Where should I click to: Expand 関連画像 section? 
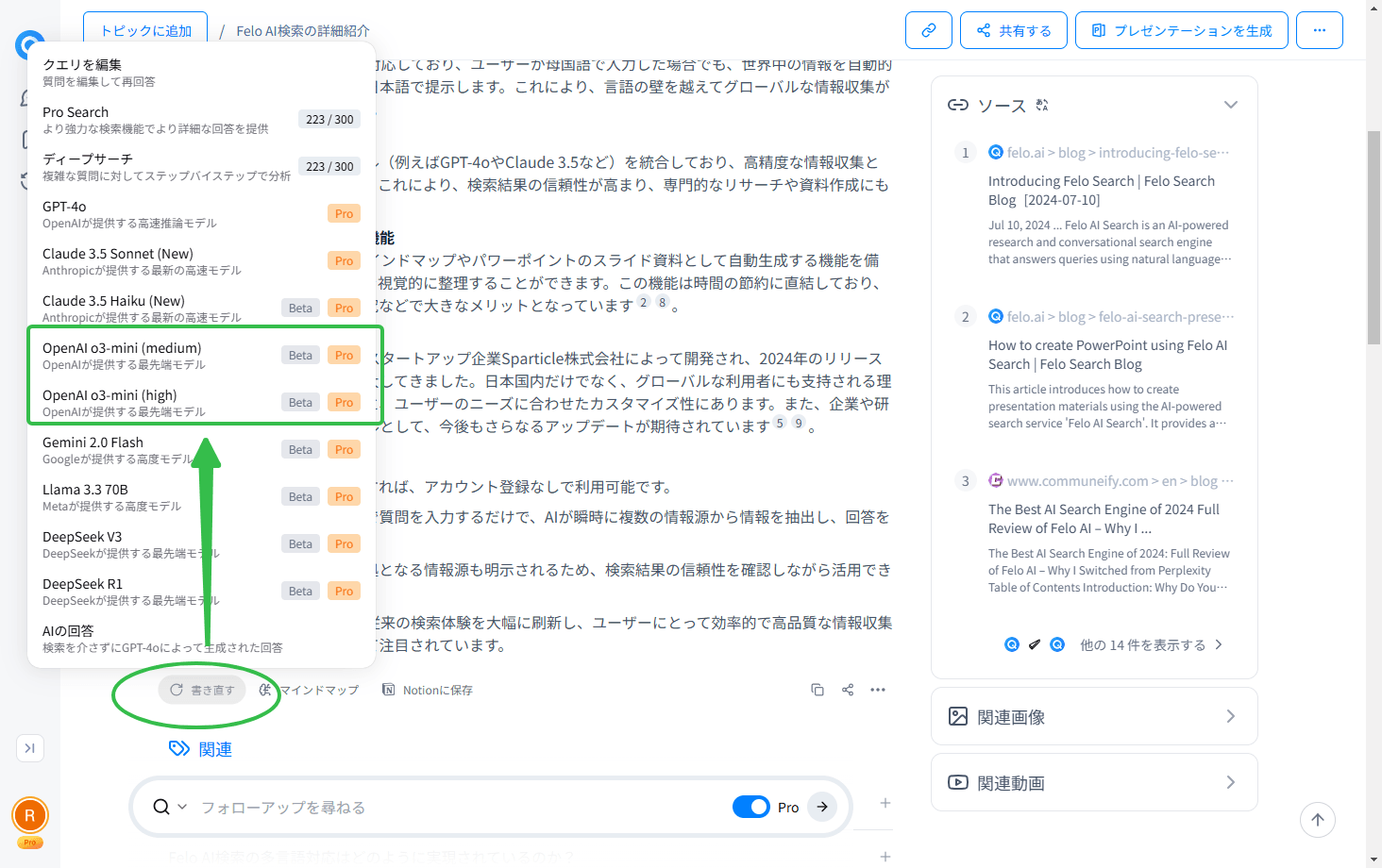pos(1094,716)
